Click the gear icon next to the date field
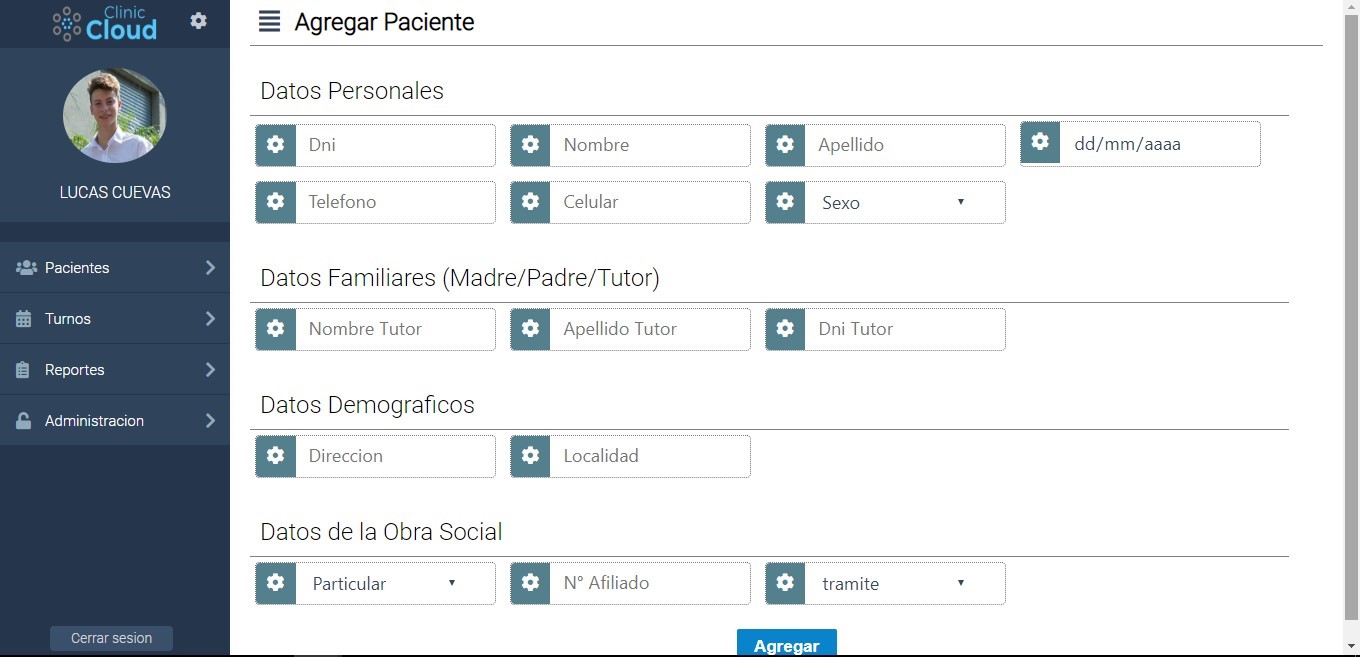 click(x=1041, y=142)
